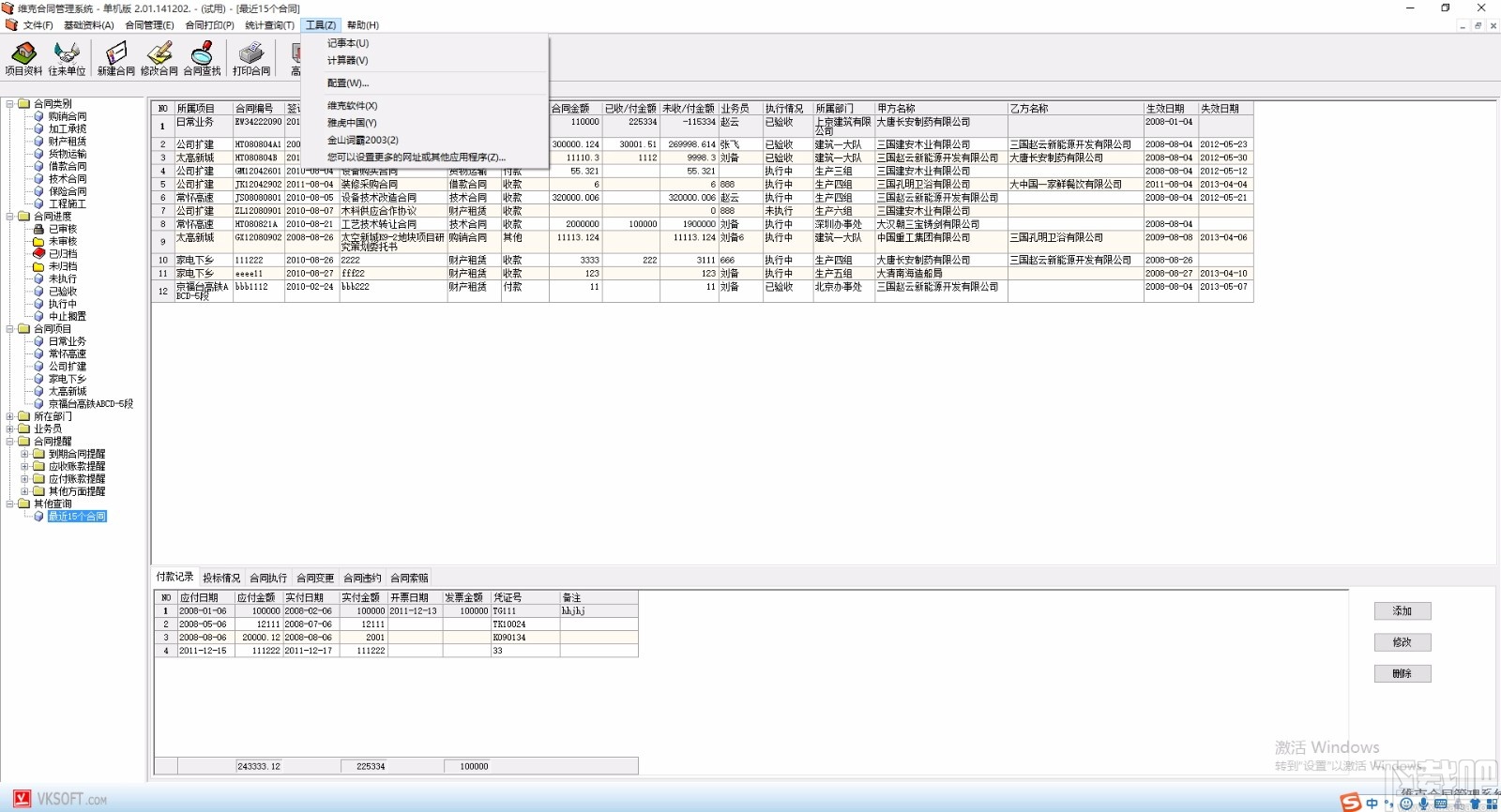
Task: Open the 帮助(H) menu
Action: point(363,25)
